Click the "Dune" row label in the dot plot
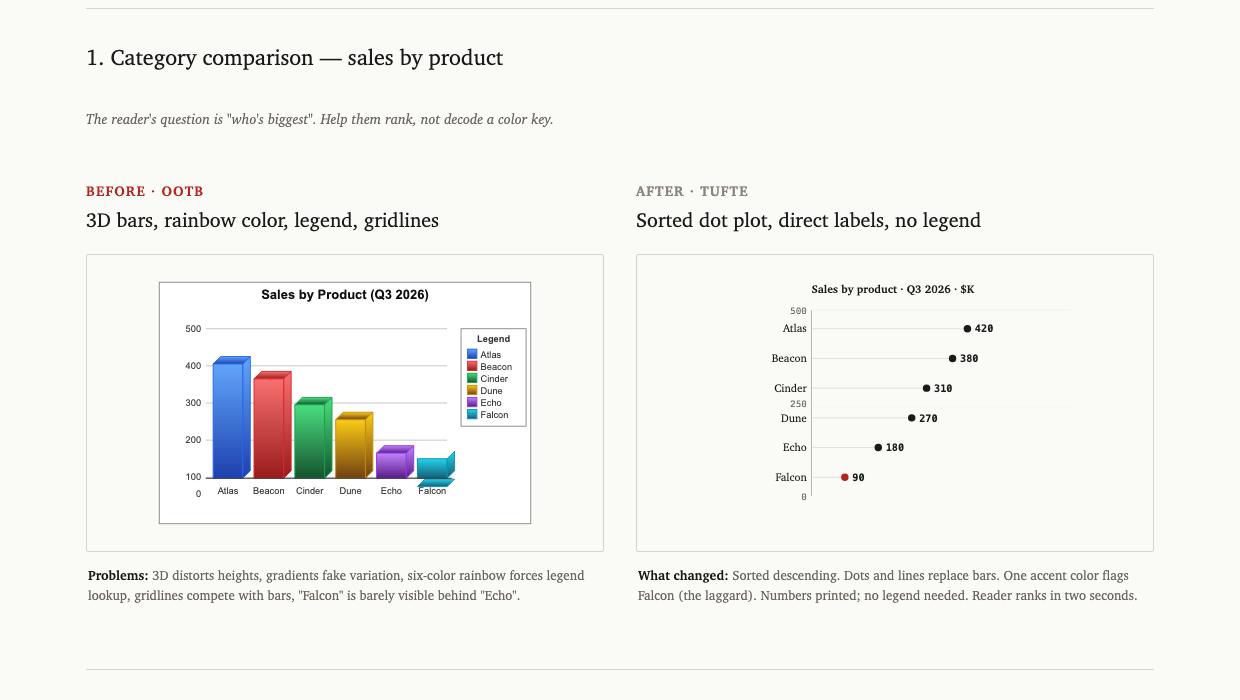 794,418
